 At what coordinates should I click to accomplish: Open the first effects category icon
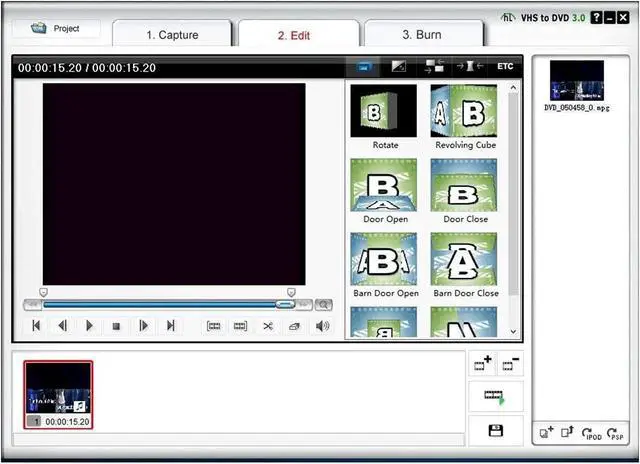click(364, 66)
